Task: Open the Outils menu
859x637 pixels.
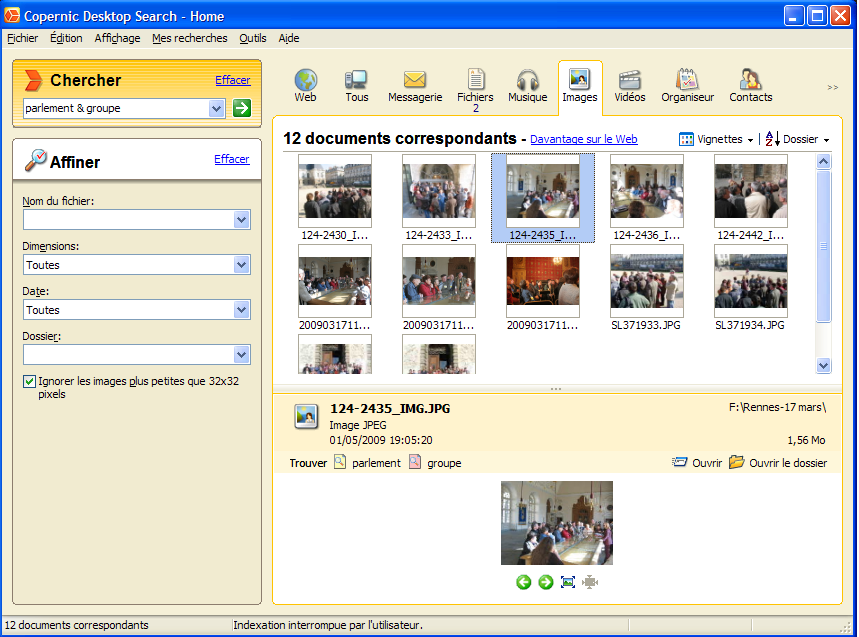Action: pyautogui.click(x=253, y=38)
